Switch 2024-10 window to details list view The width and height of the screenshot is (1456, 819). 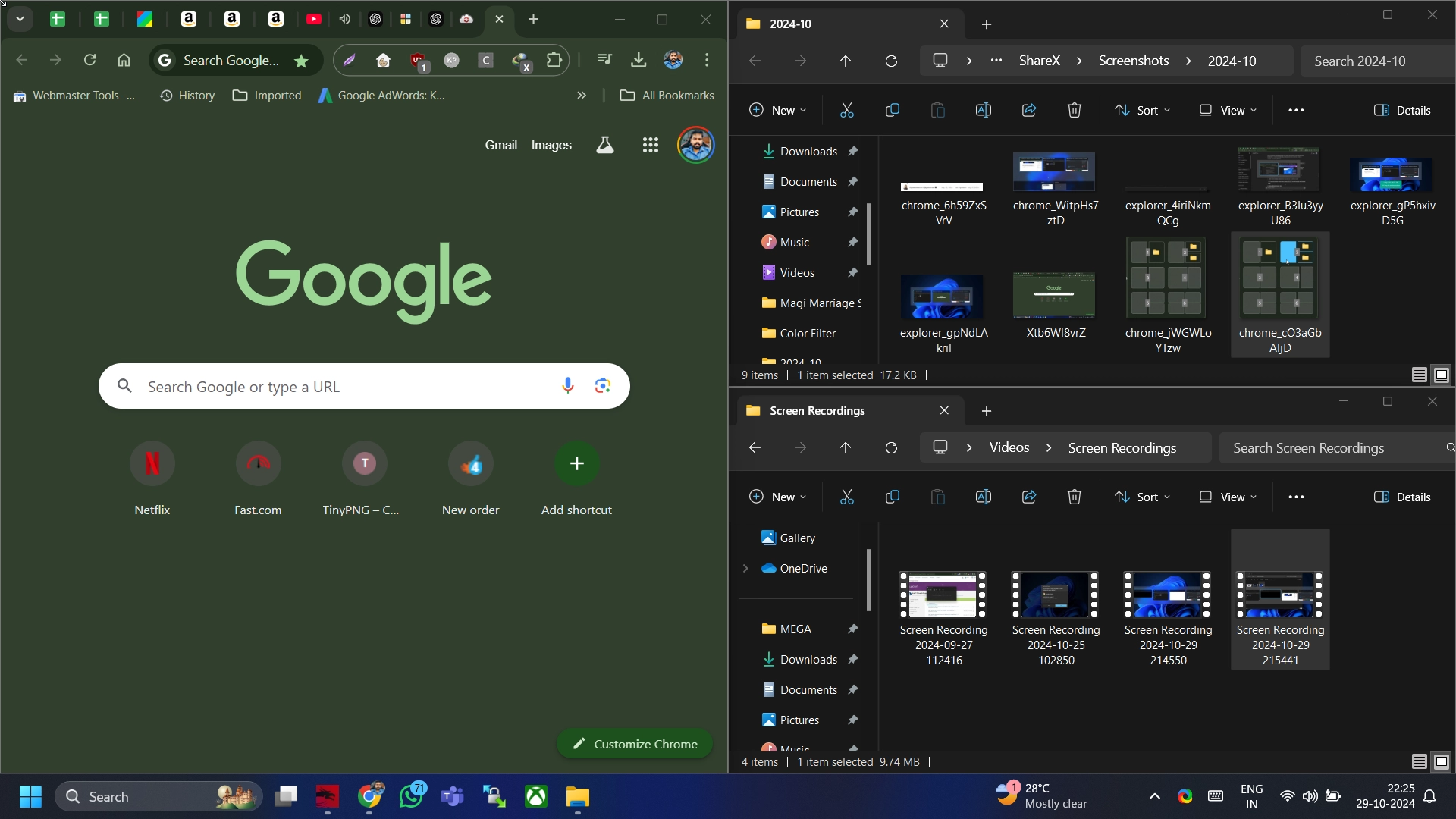[1420, 375]
